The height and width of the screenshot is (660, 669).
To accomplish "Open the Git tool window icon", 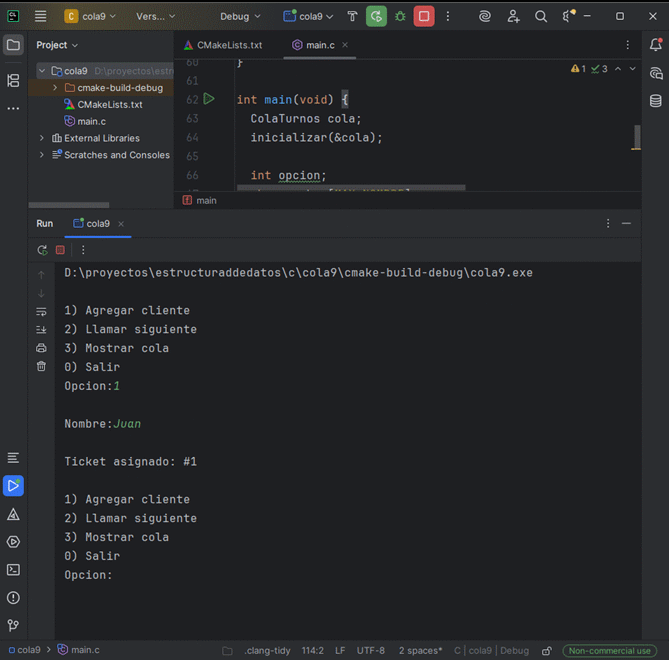I will click(13, 626).
